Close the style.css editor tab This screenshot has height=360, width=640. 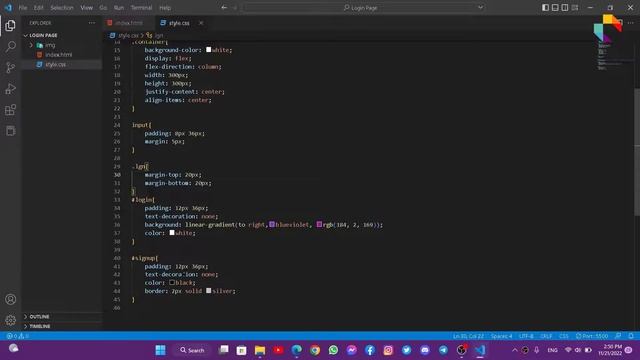pyautogui.click(x=201, y=23)
